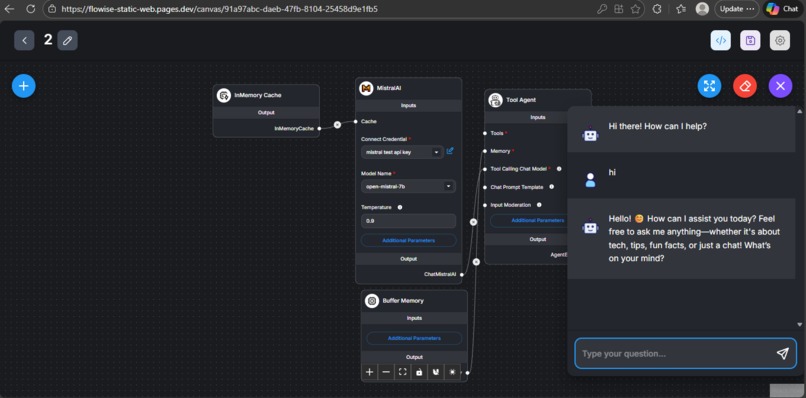This screenshot has height=398, width=806.
Task: Click the InMemoryCache output anchor
Action: 319,129
